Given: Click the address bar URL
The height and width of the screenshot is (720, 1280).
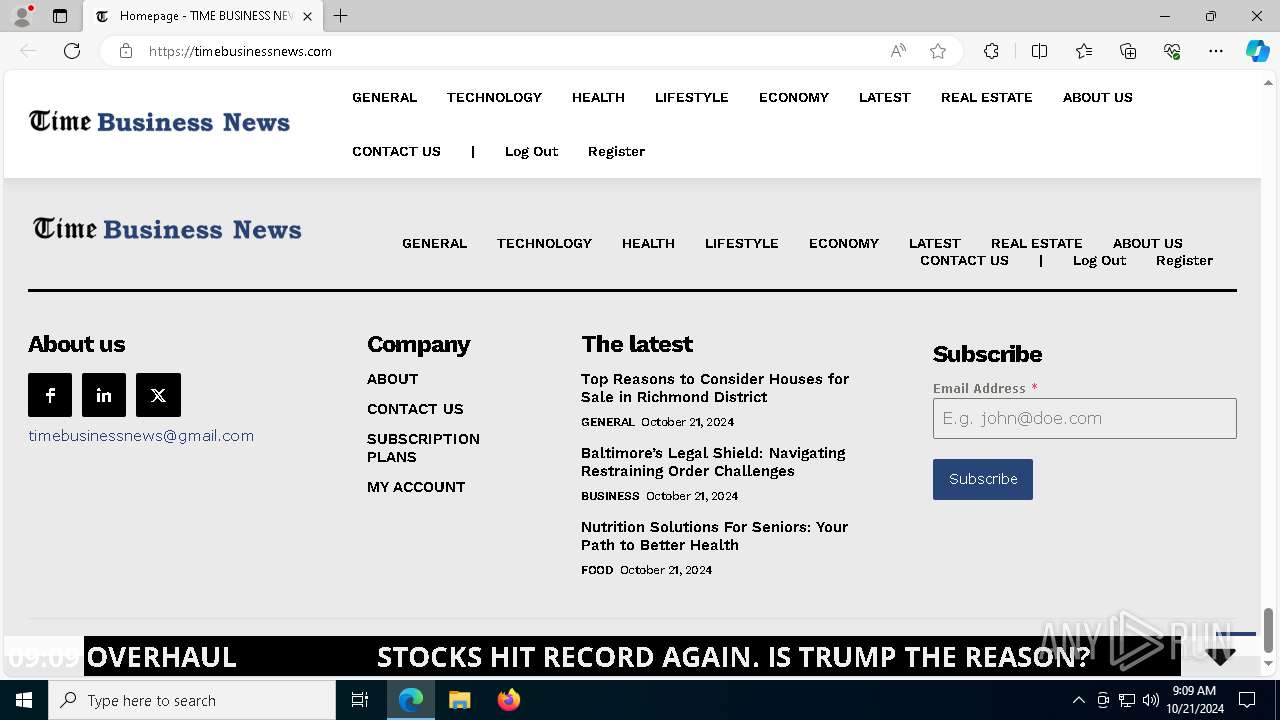Looking at the screenshot, I should pos(240,51).
